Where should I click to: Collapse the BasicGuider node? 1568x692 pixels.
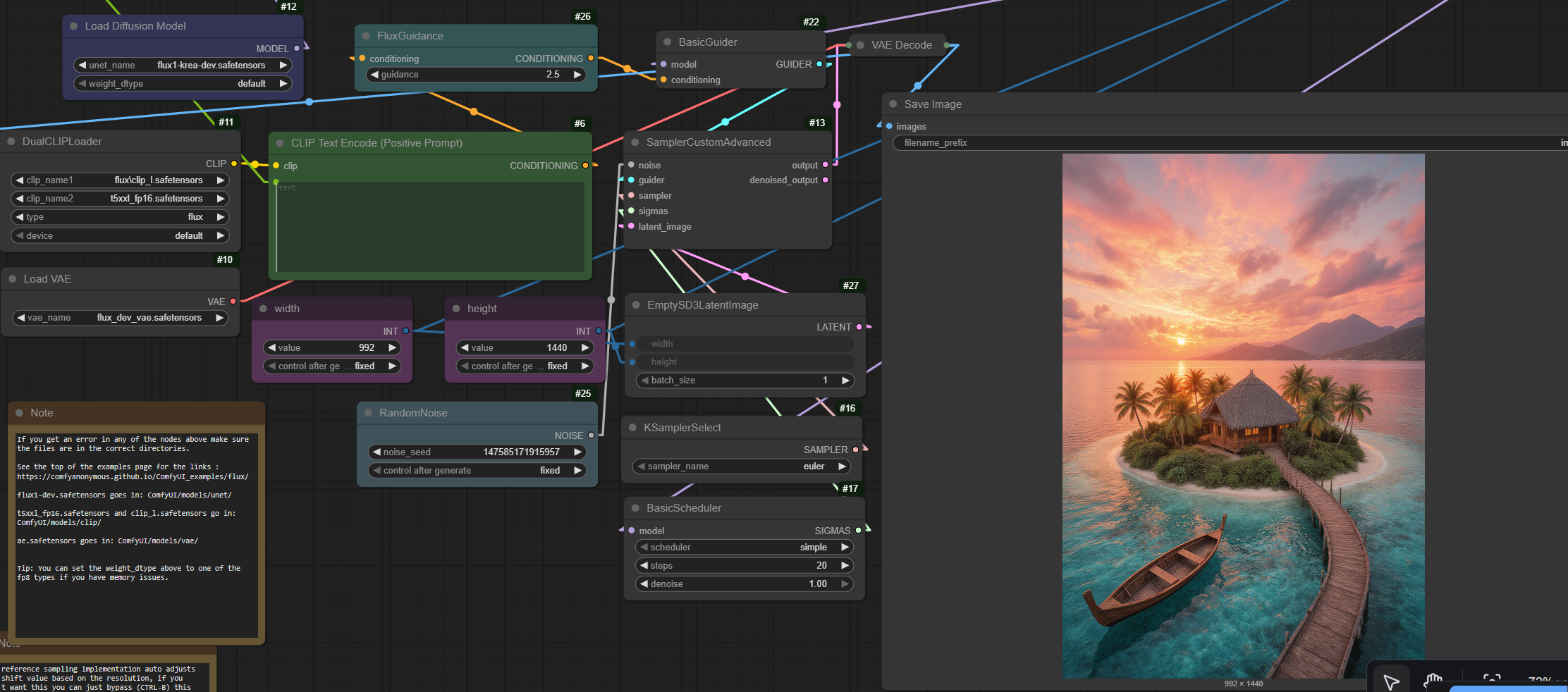click(x=667, y=42)
